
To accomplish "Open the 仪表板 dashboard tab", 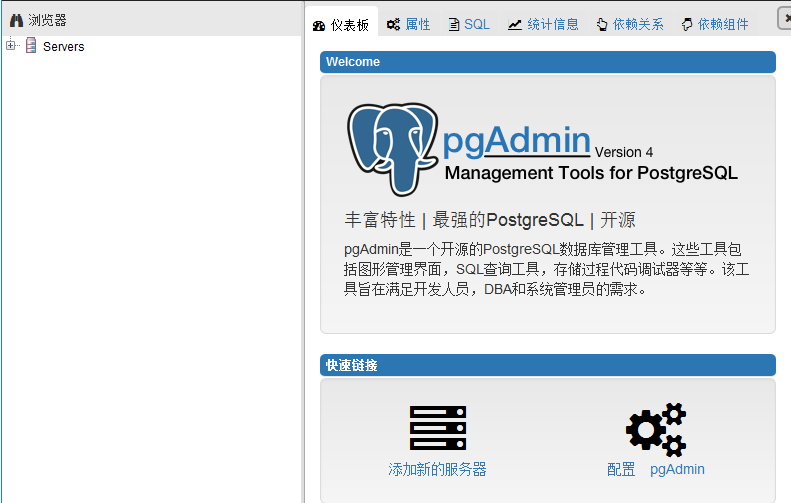I will (x=342, y=24).
